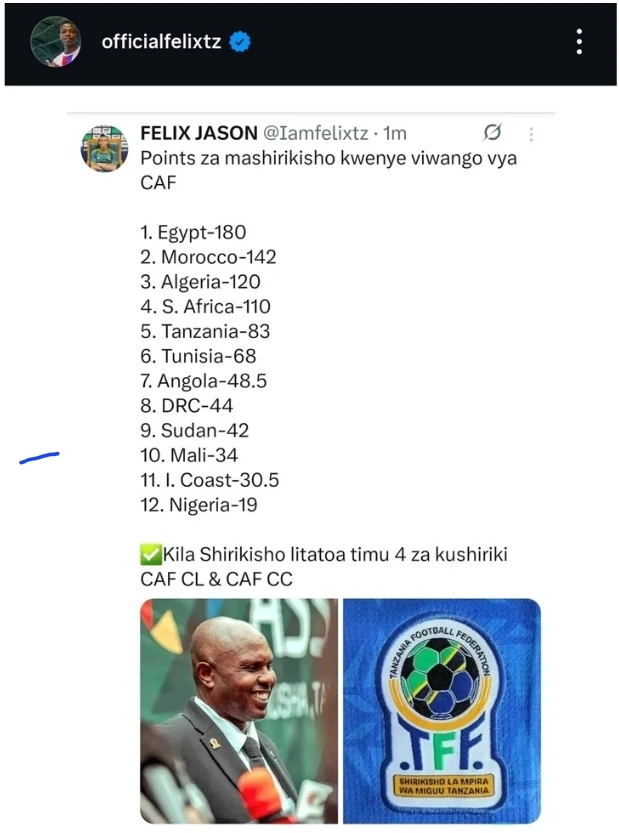Click the soccer ball in the TFF logo
The image size is (619, 833).
441,672
